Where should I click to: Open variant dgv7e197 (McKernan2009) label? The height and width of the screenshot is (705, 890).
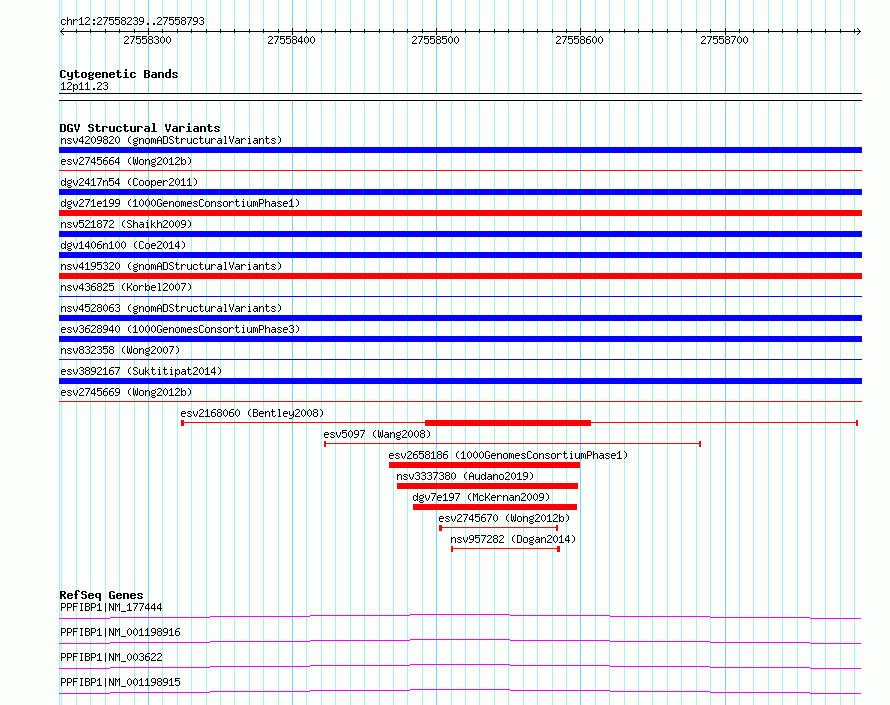[x=481, y=497]
